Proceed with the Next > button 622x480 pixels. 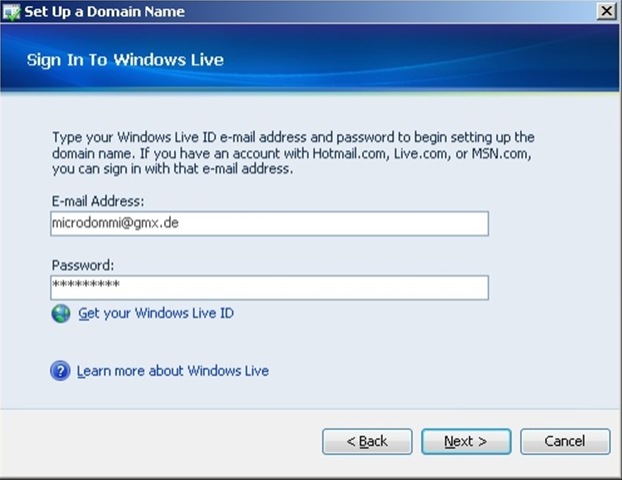pyautogui.click(x=466, y=441)
